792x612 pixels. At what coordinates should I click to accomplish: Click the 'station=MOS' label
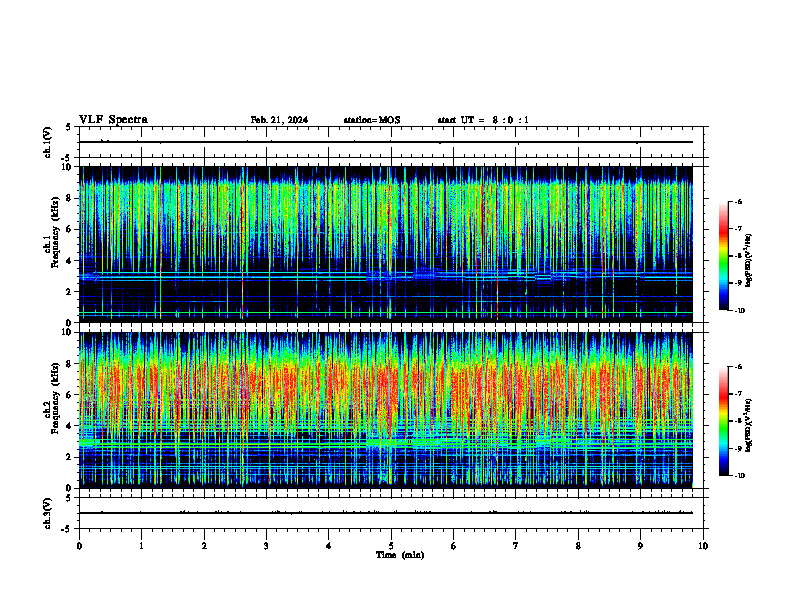pos(372,120)
